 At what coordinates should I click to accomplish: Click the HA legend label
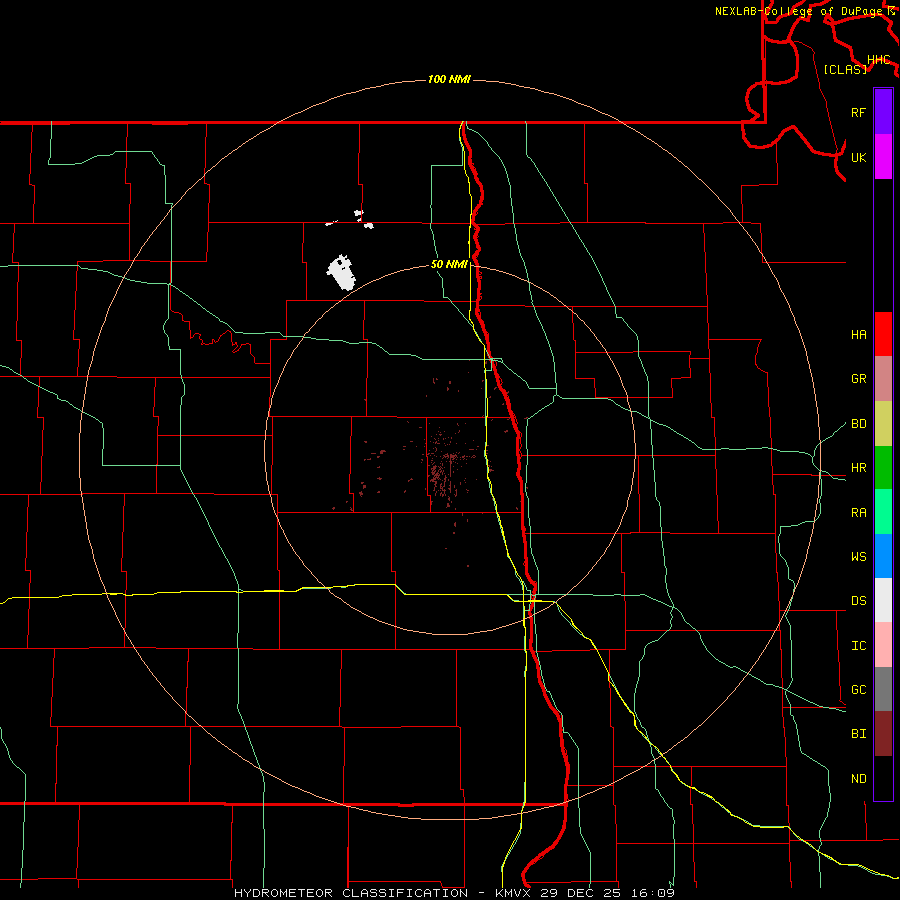pos(858,335)
